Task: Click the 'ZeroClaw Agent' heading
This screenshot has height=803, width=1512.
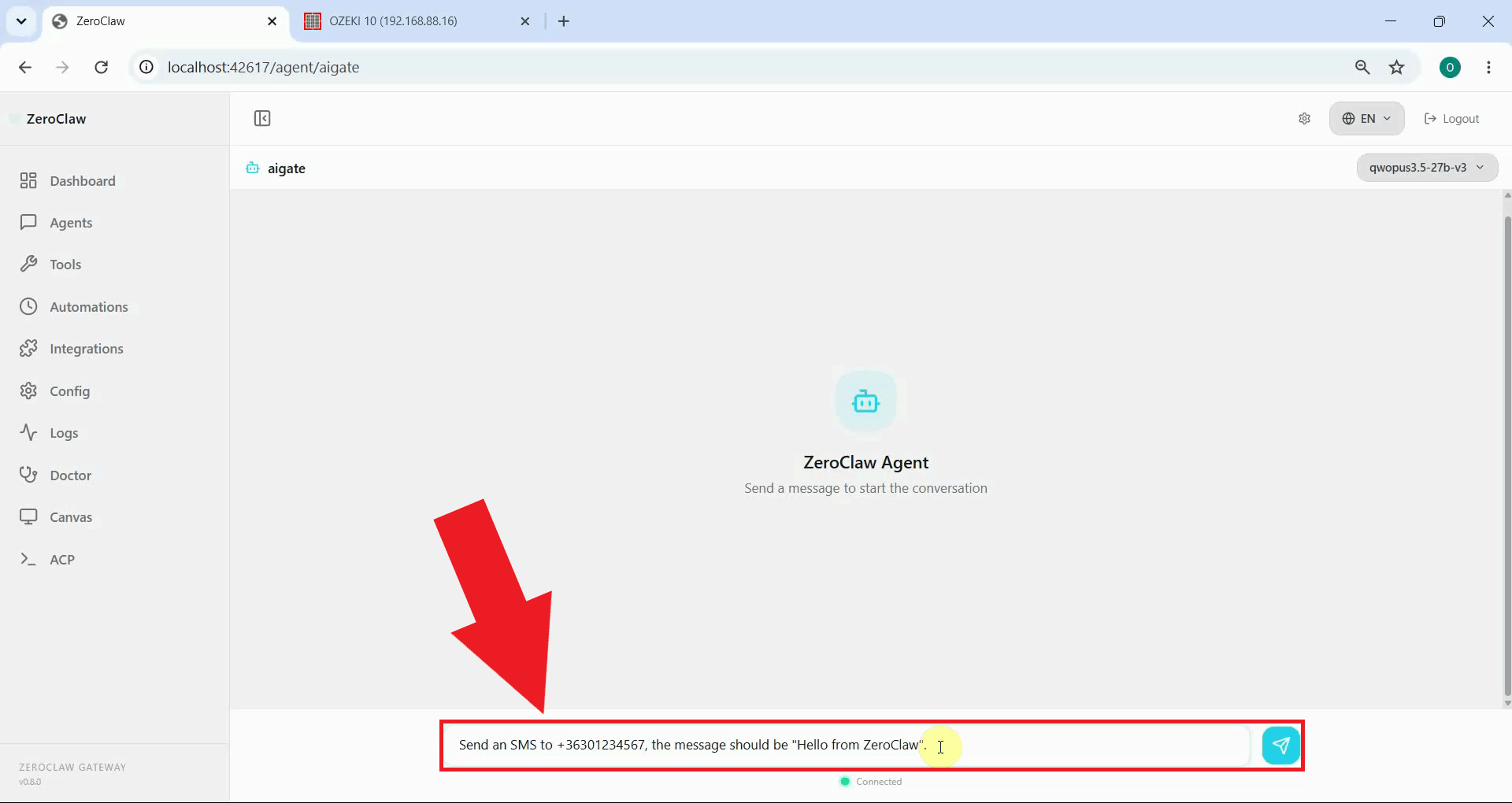Action: point(865,463)
